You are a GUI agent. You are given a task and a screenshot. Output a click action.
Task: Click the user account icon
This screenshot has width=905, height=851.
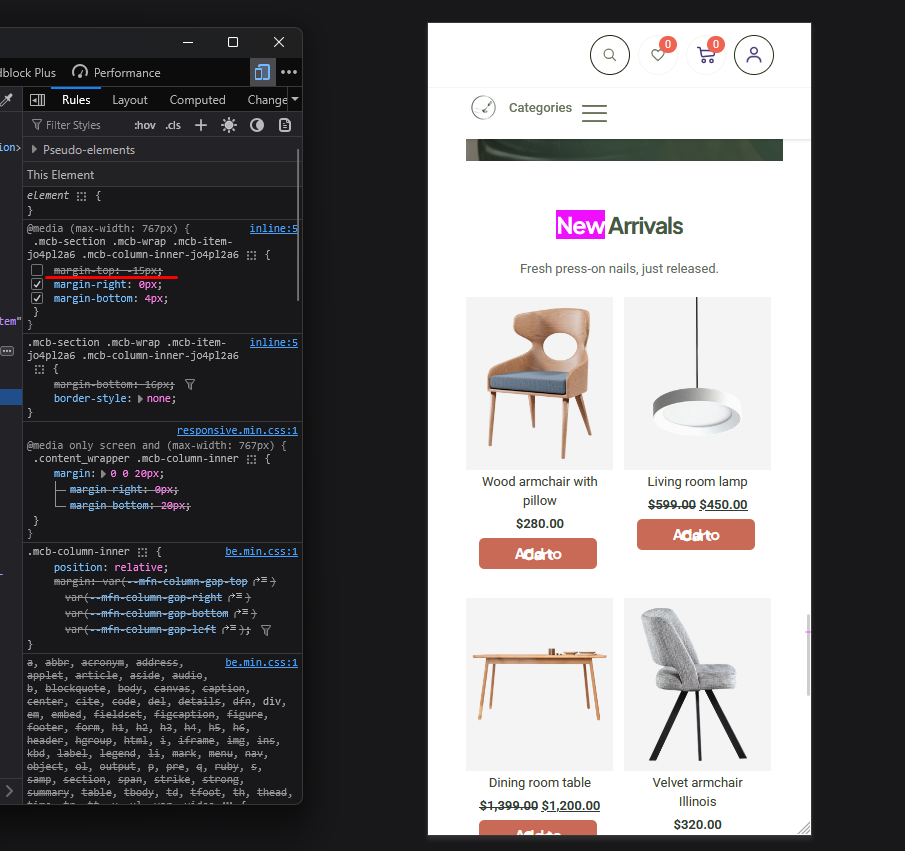pyautogui.click(x=754, y=55)
